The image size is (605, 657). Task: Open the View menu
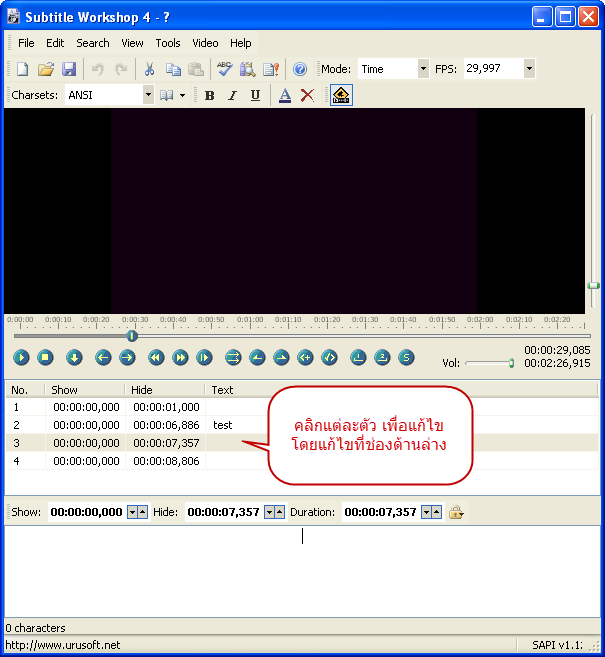pyautogui.click(x=132, y=43)
